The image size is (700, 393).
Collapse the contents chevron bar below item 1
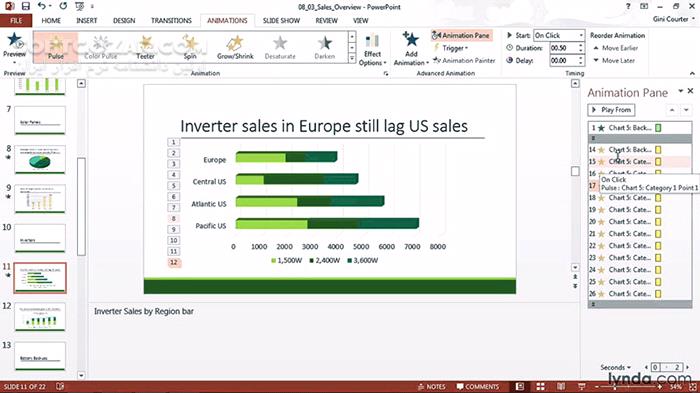tap(640, 139)
